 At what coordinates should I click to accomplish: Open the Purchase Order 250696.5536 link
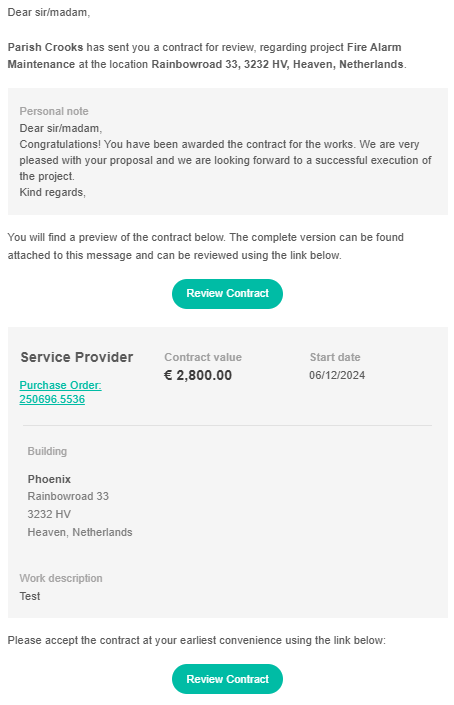tap(60, 392)
